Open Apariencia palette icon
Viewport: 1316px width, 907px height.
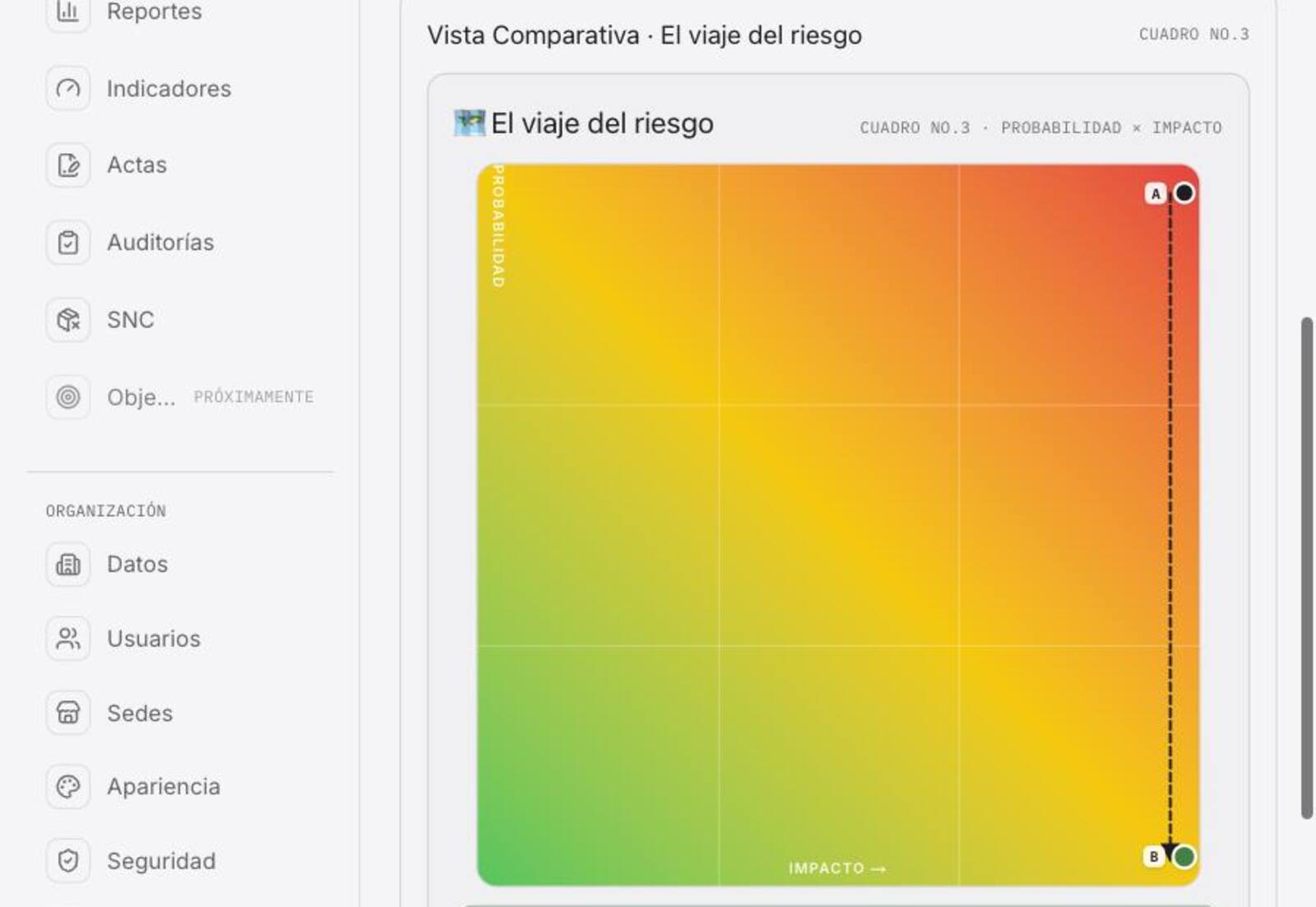click(68, 786)
